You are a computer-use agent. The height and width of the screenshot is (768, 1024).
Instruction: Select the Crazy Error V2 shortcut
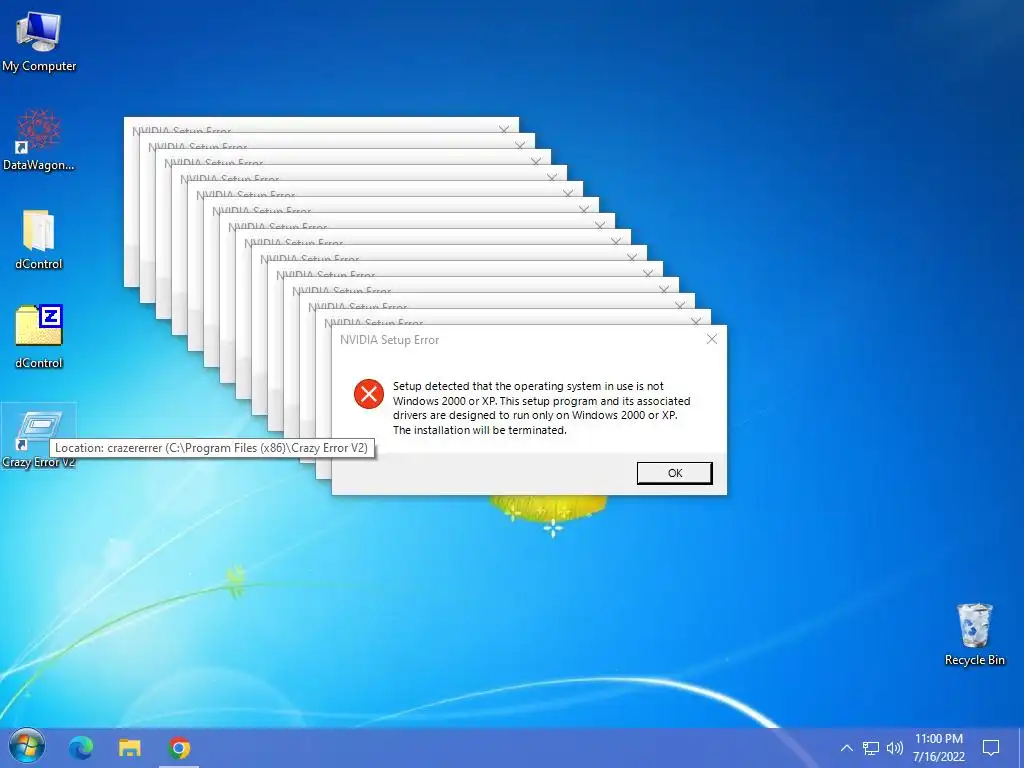[x=39, y=438]
